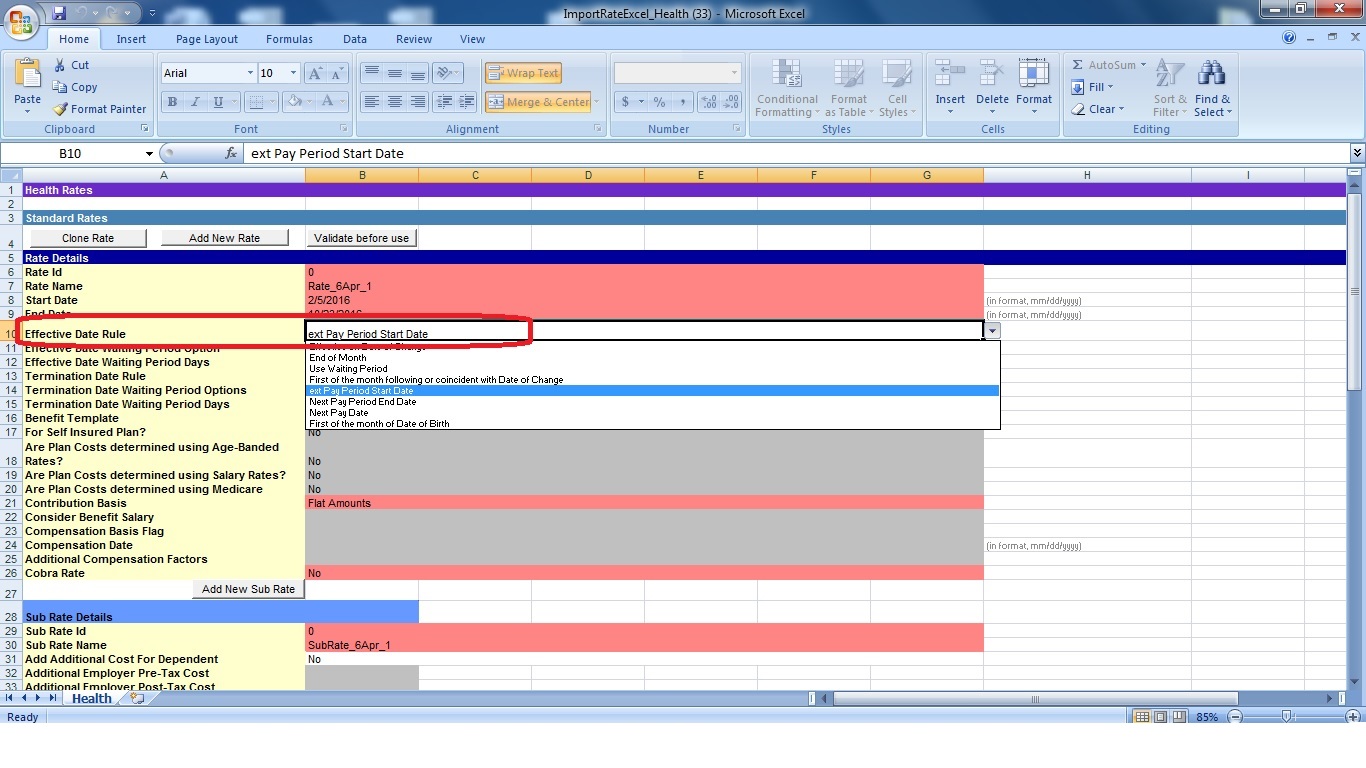Click inside the Name Box showing B10
The width and height of the screenshot is (1366, 768).
pyautogui.click(x=70, y=153)
